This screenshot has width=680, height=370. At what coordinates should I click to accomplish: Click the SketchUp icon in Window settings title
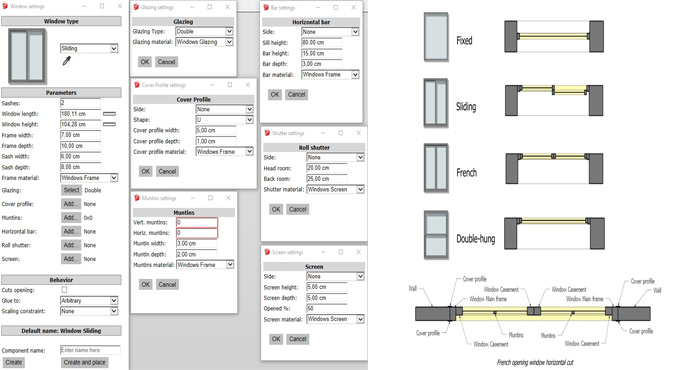click(x=5, y=7)
